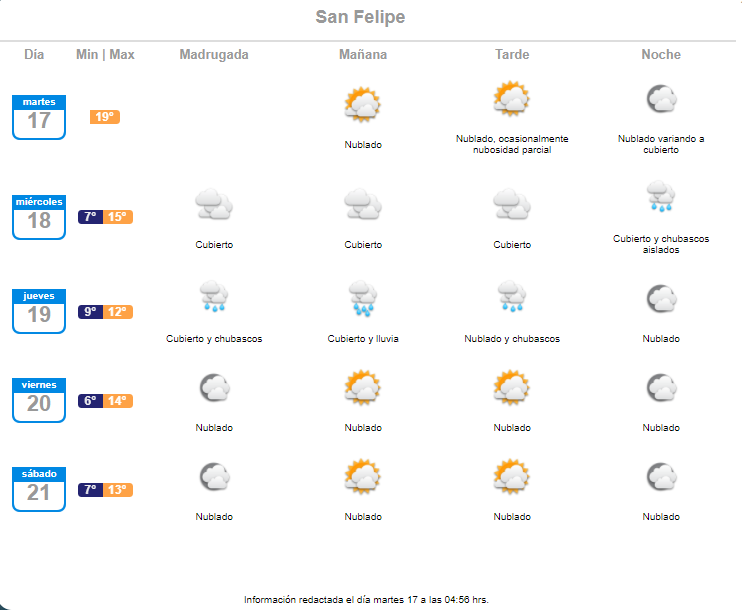Click the 'Cubierto y chubascos aislados' label

coord(661,244)
